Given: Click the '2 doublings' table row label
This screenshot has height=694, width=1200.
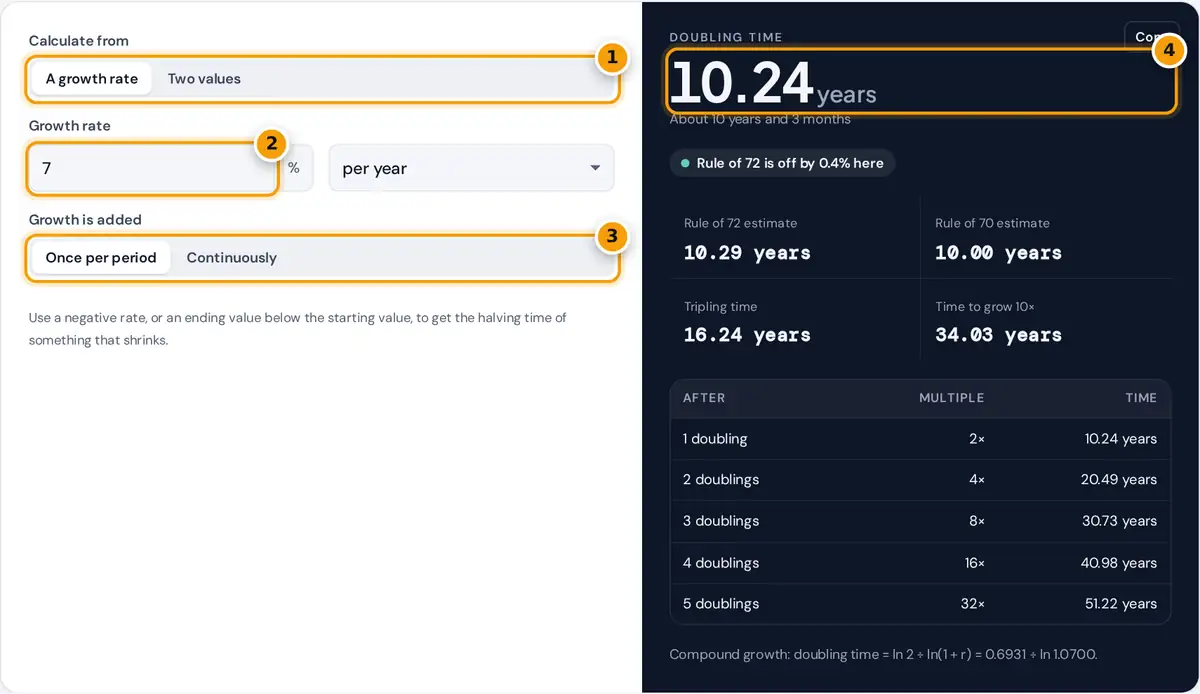Looking at the screenshot, I should click(x=721, y=480).
